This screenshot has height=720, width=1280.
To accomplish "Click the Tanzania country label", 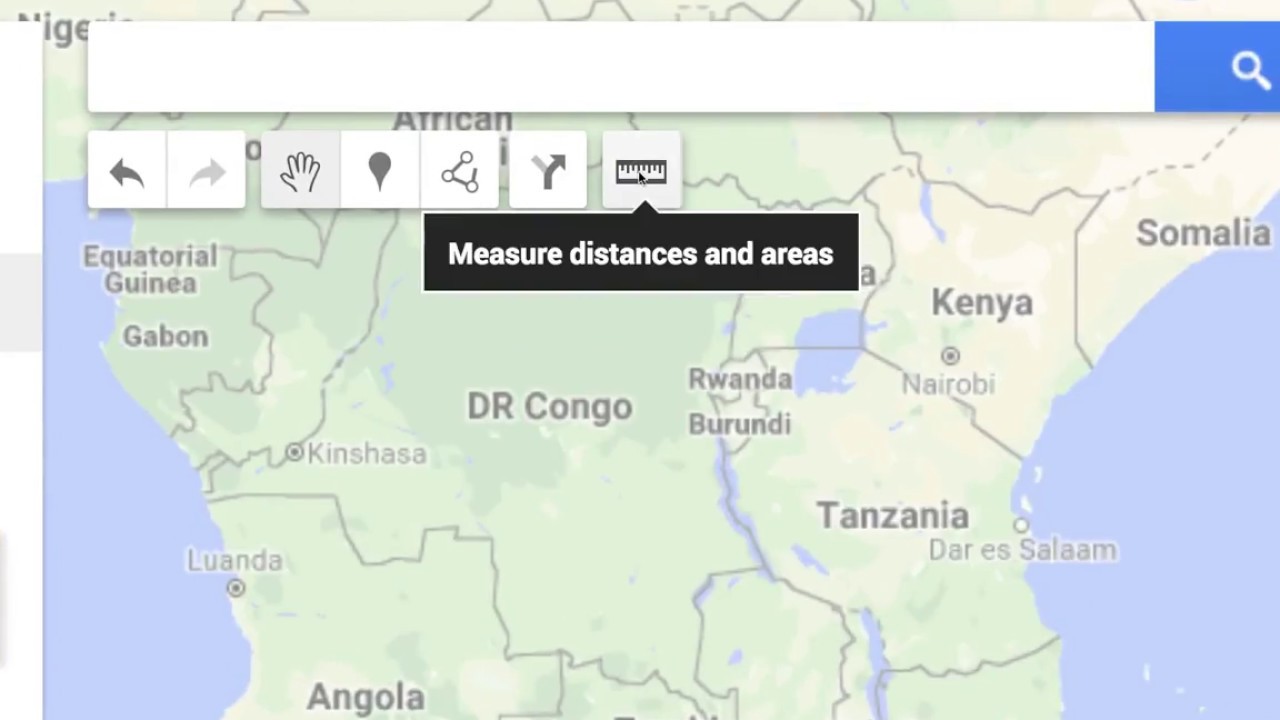I will tap(893, 516).
